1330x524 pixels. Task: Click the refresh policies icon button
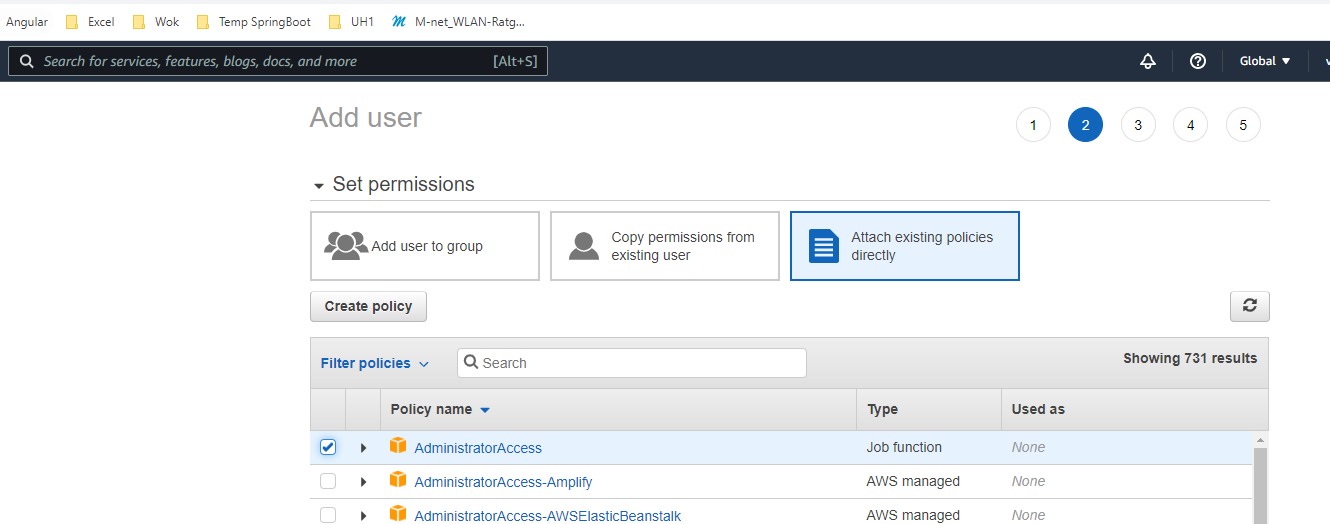pyautogui.click(x=1249, y=306)
